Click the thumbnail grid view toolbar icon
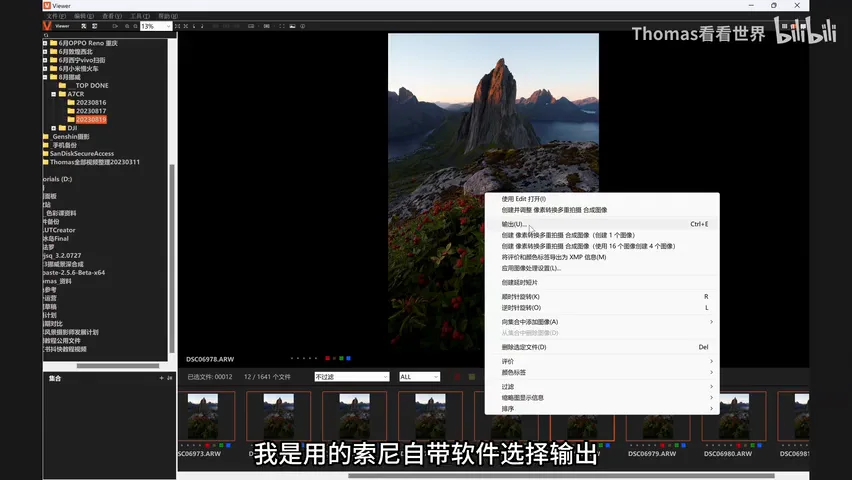Screen dimensions: 852x480 281,26
